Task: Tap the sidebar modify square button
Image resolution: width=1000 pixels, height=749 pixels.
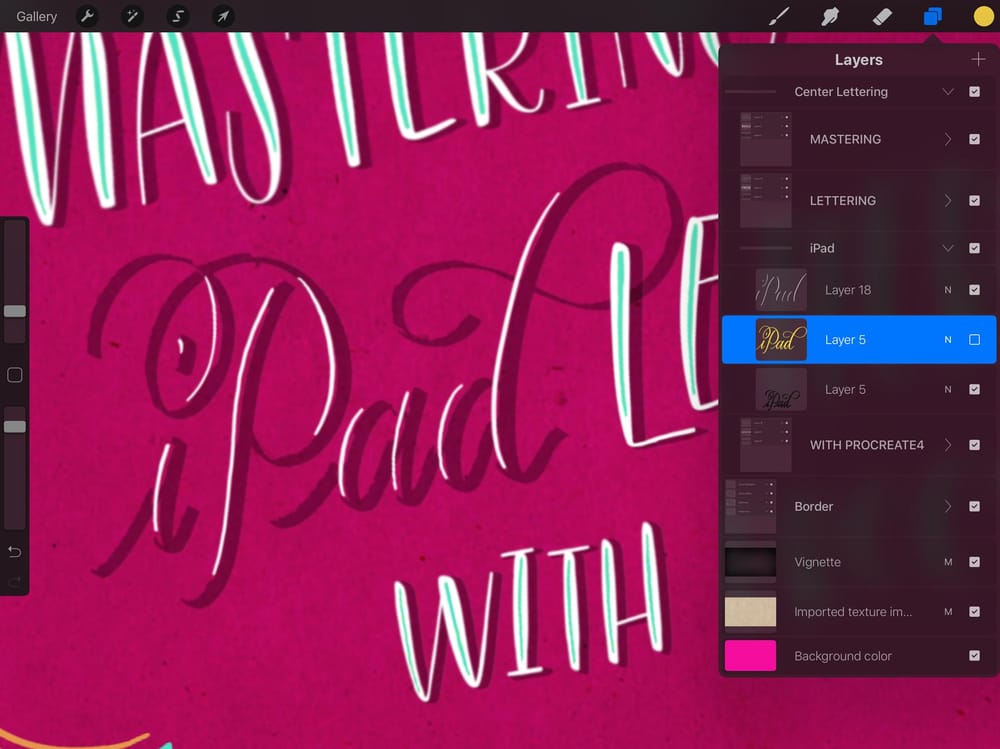Action: point(15,374)
